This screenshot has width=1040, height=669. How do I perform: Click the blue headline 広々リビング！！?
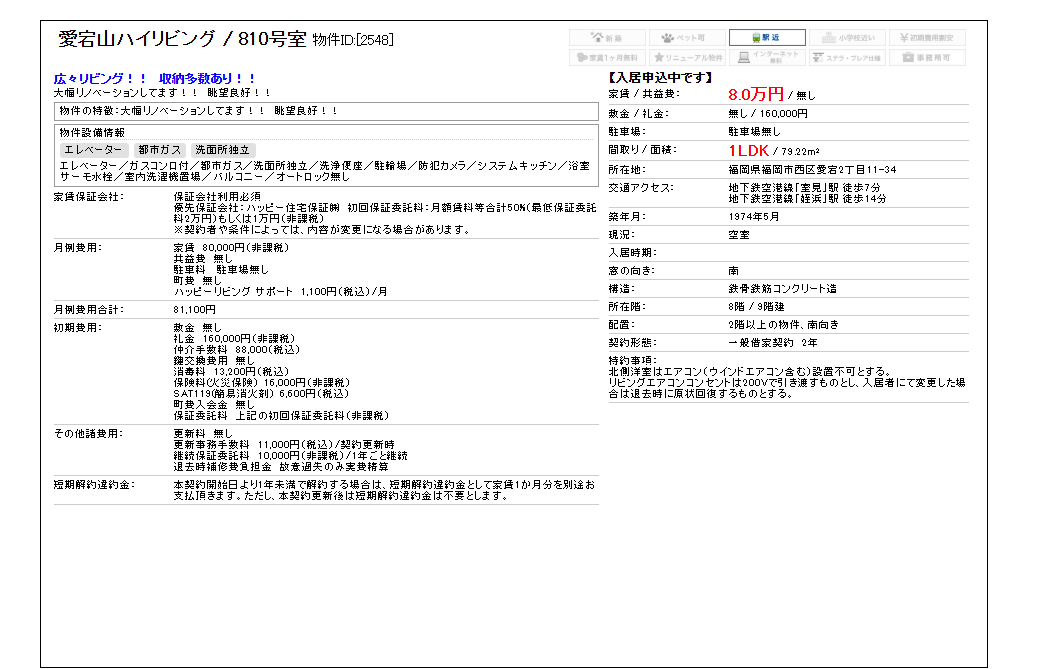(x=100, y=78)
